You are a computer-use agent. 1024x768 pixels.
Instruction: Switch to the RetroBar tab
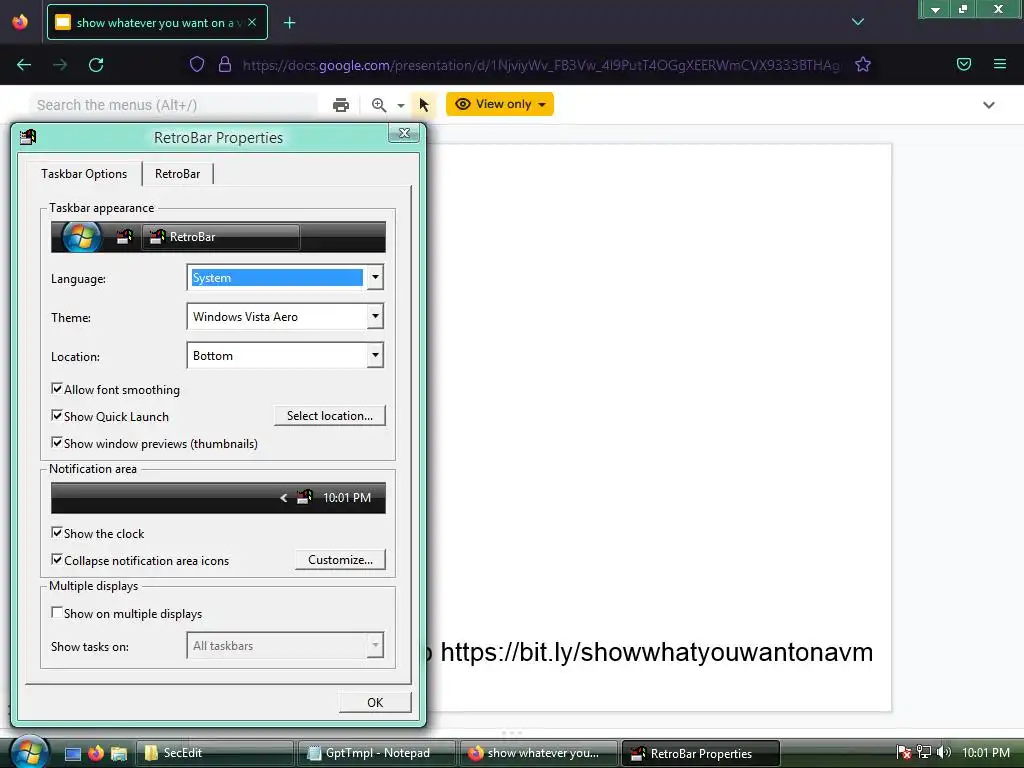tap(178, 174)
